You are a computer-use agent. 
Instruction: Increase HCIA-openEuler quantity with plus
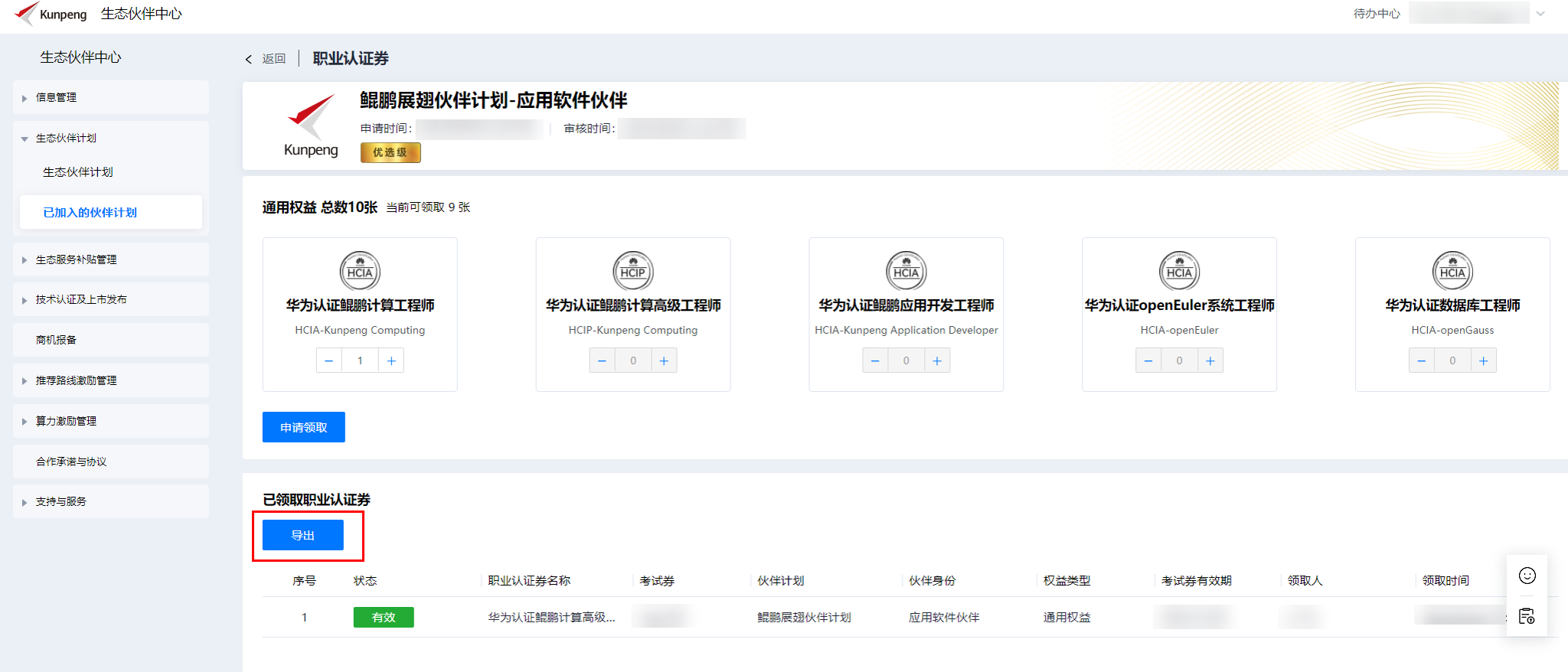tap(1210, 360)
